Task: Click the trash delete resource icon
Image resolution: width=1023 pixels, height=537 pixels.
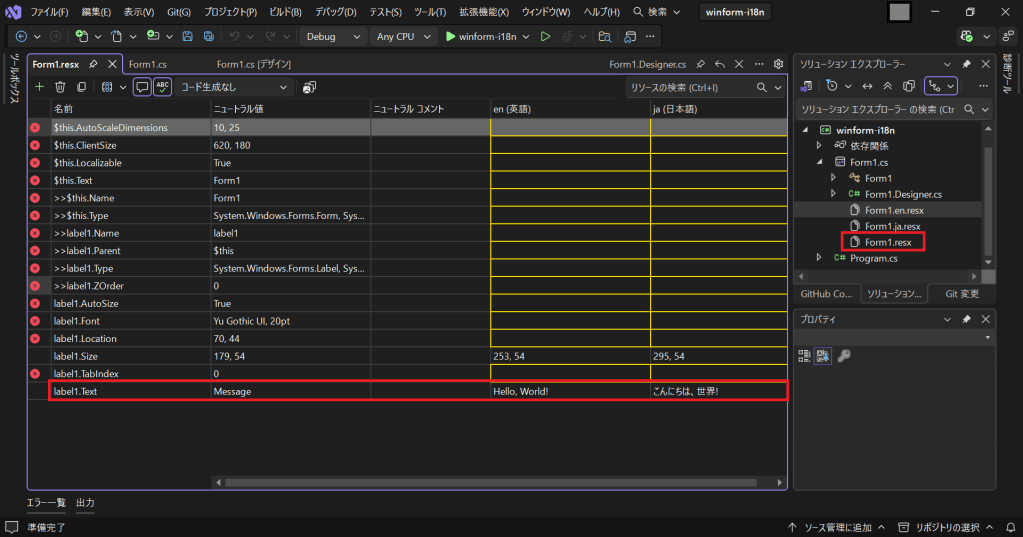Action: (60, 87)
